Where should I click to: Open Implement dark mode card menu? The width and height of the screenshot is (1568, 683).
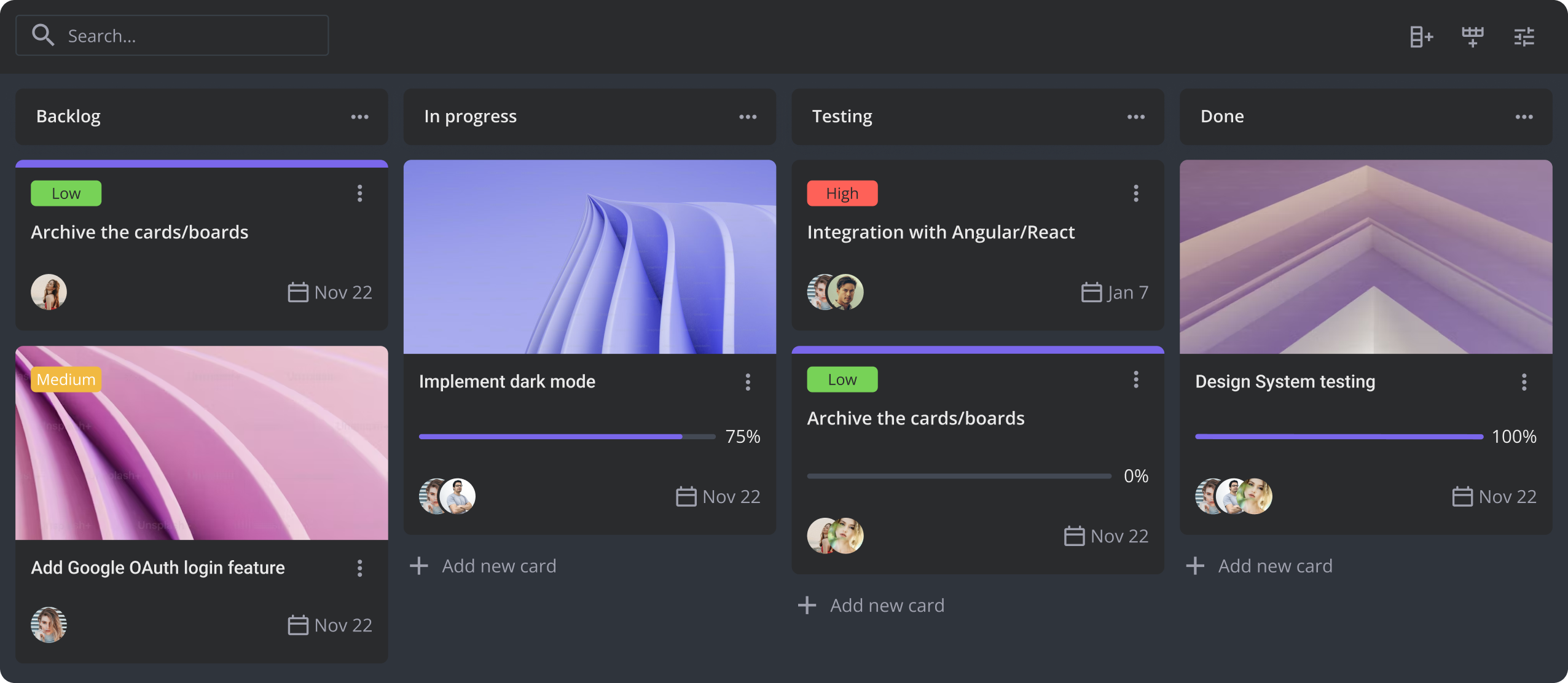[748, 382]
